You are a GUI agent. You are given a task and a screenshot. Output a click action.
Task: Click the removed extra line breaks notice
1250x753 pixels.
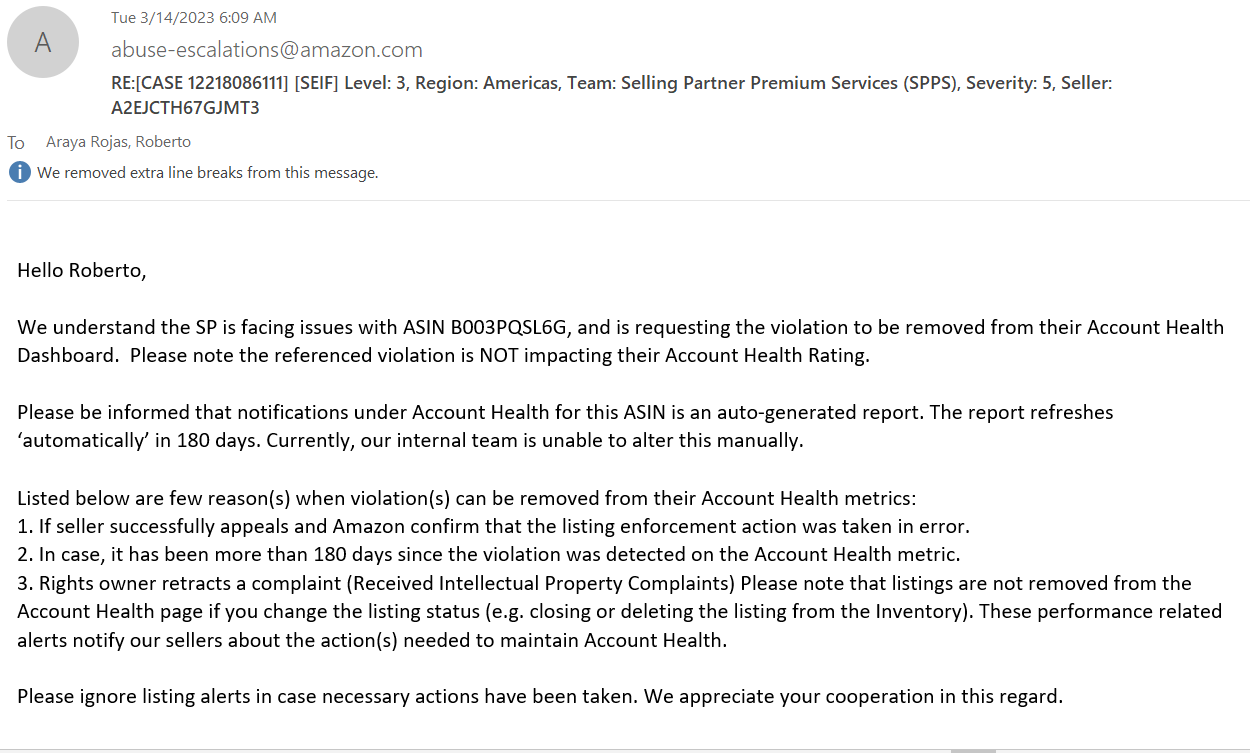click(208, 172)
